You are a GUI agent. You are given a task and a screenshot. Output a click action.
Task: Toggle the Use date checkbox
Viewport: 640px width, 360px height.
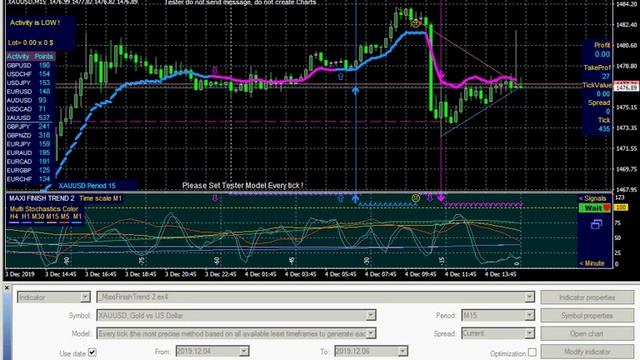[x=92, y=352]
